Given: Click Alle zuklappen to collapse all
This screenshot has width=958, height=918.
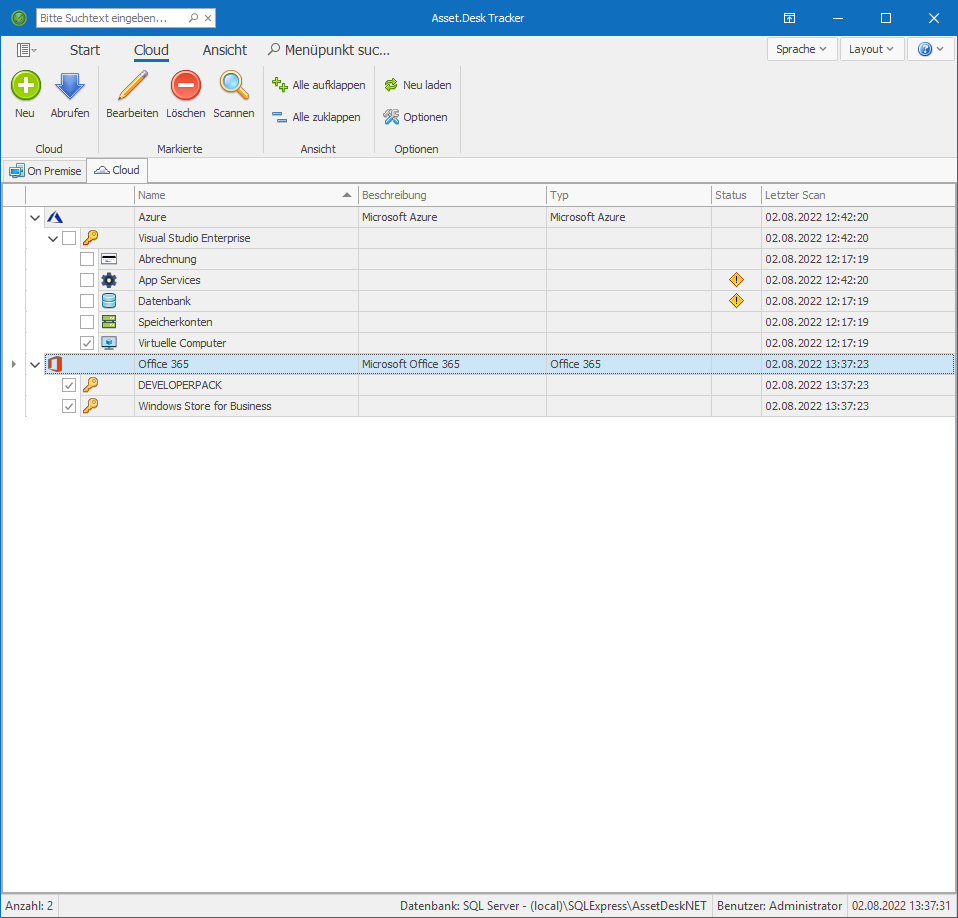Looking at the screenshot, I should 317,117.
